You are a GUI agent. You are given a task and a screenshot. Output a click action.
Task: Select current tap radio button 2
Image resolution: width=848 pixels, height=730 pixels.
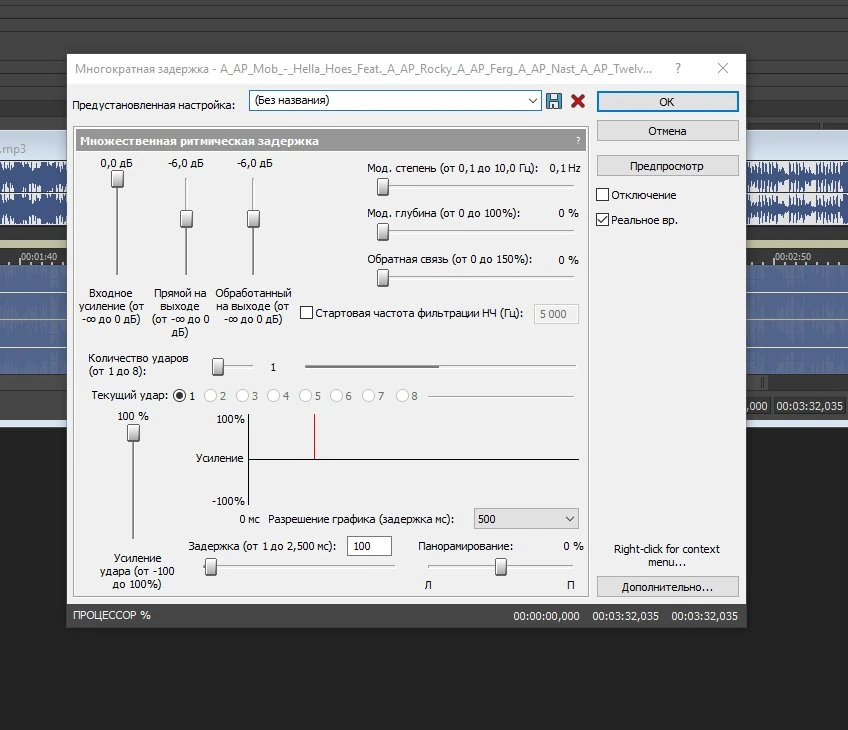[x=210, y=396]
